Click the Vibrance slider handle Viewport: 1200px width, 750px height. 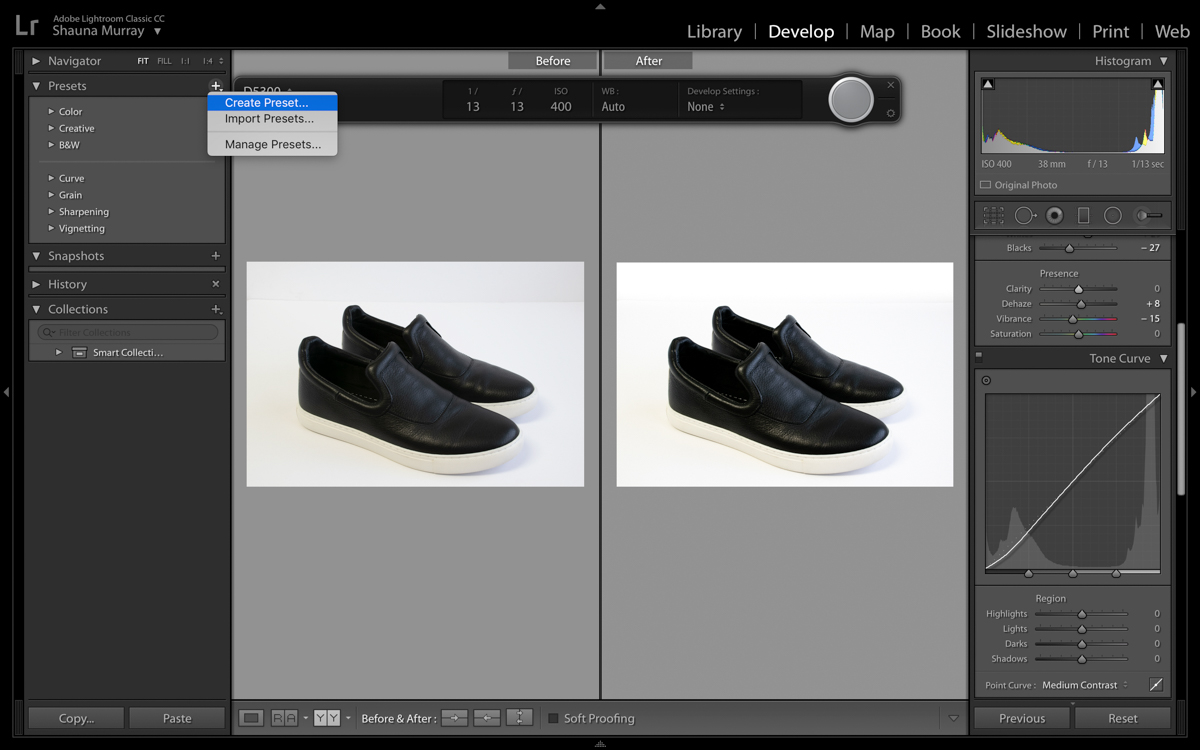1073,319
